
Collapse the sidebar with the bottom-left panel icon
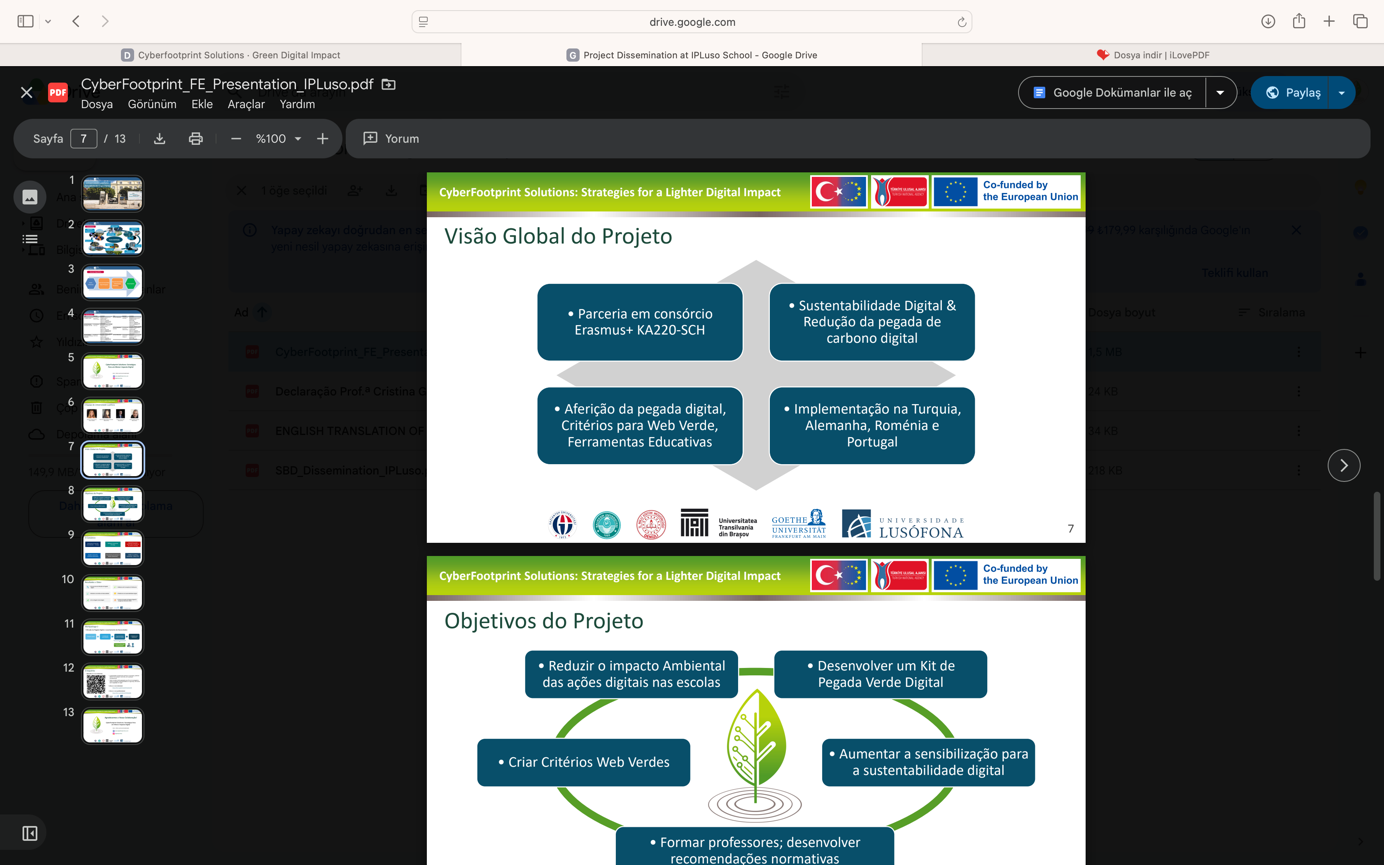pos(30,833)
